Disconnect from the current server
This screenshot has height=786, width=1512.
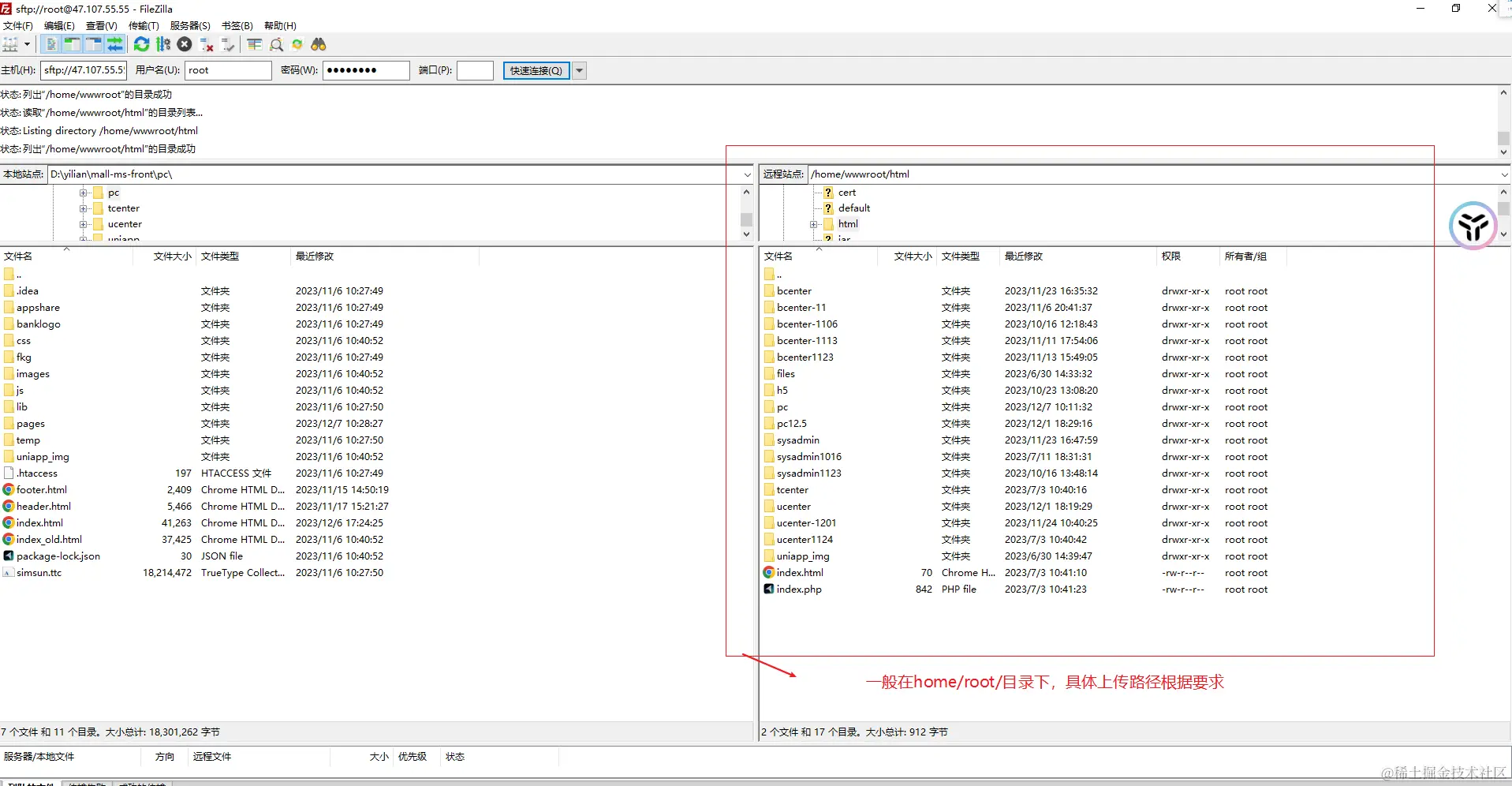pos(207,44)
